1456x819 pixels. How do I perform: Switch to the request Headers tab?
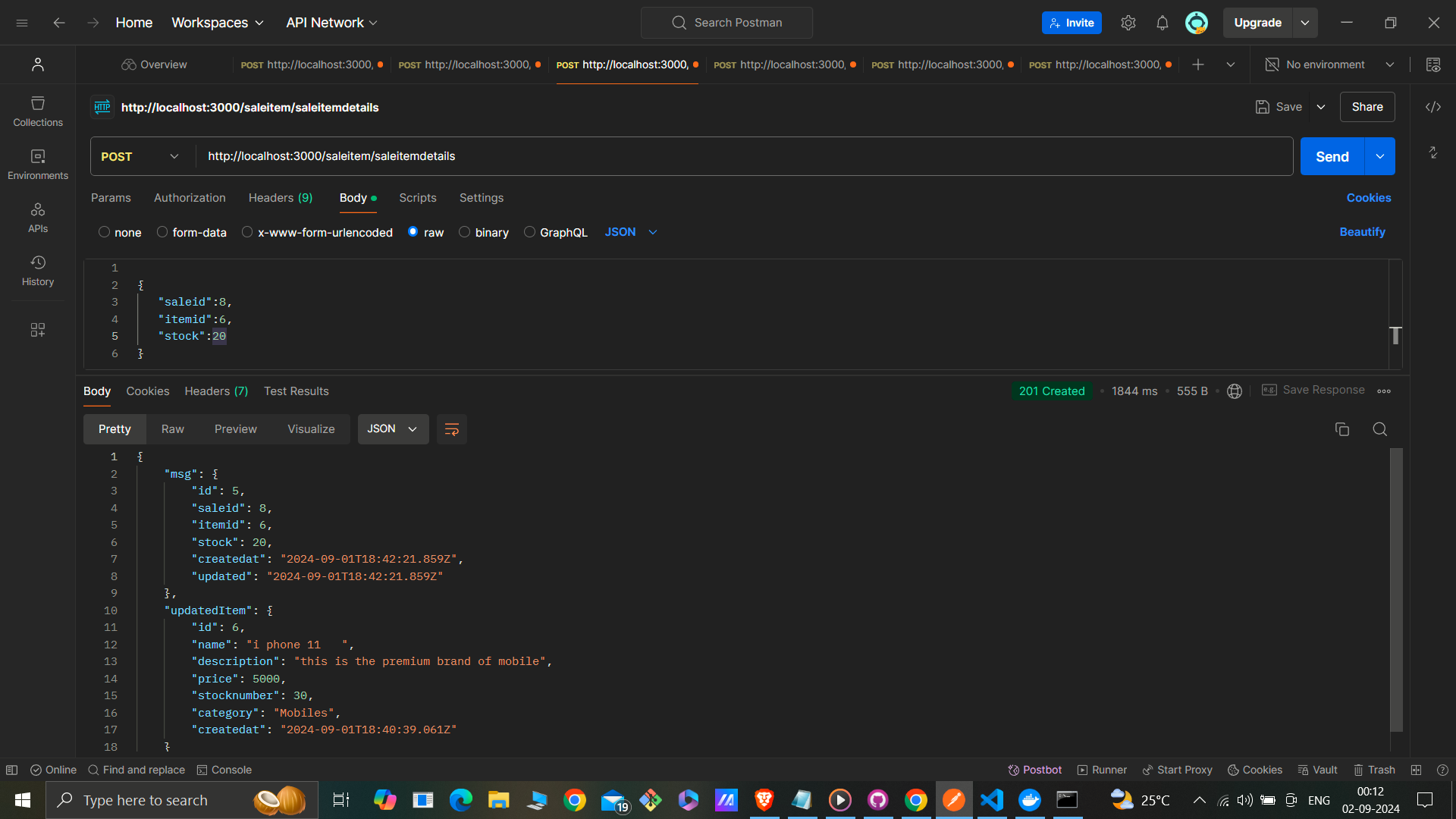(x=280, y=198)
